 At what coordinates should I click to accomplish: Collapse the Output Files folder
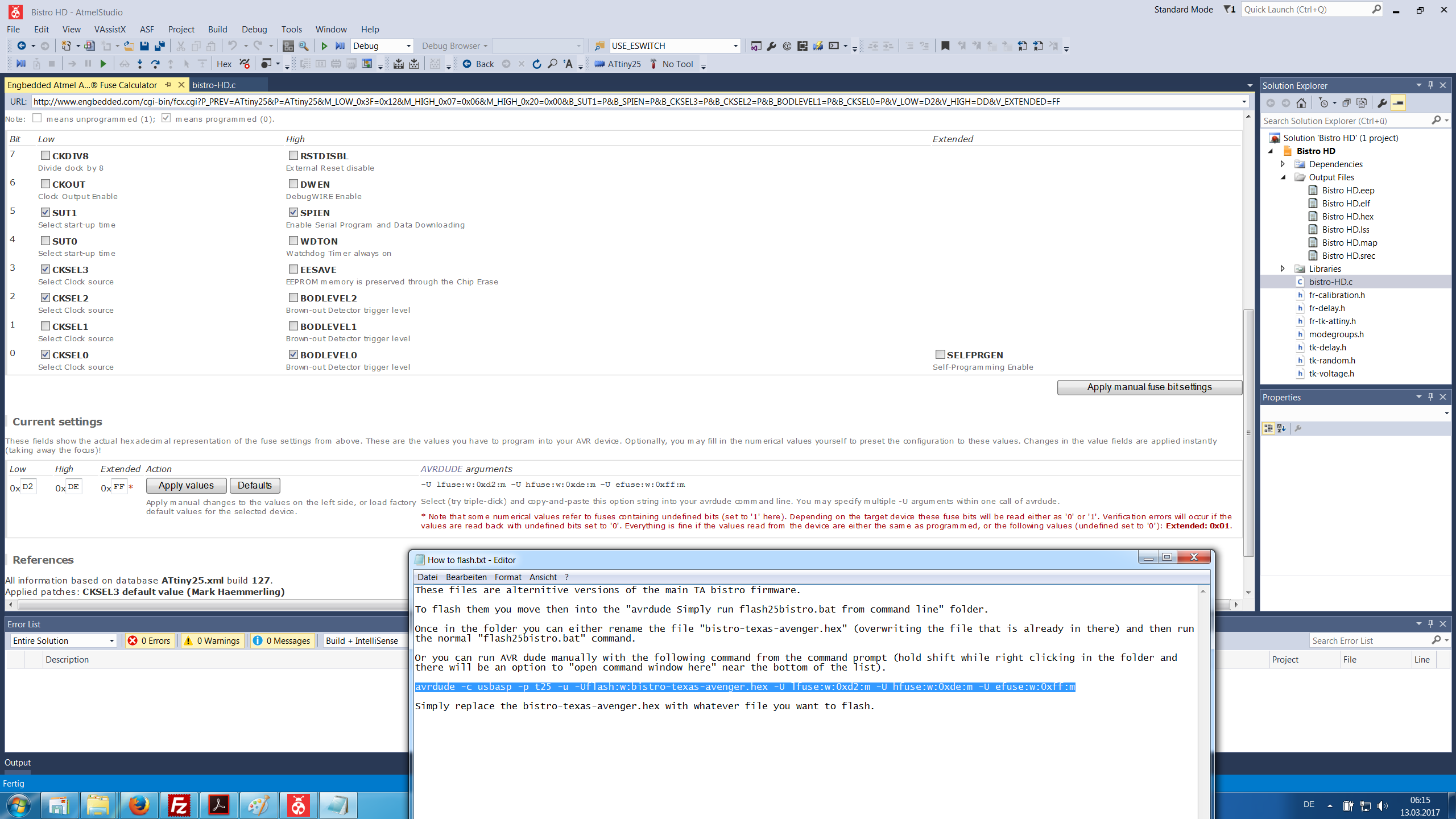pyautogui.click(x=1284, y=177)
